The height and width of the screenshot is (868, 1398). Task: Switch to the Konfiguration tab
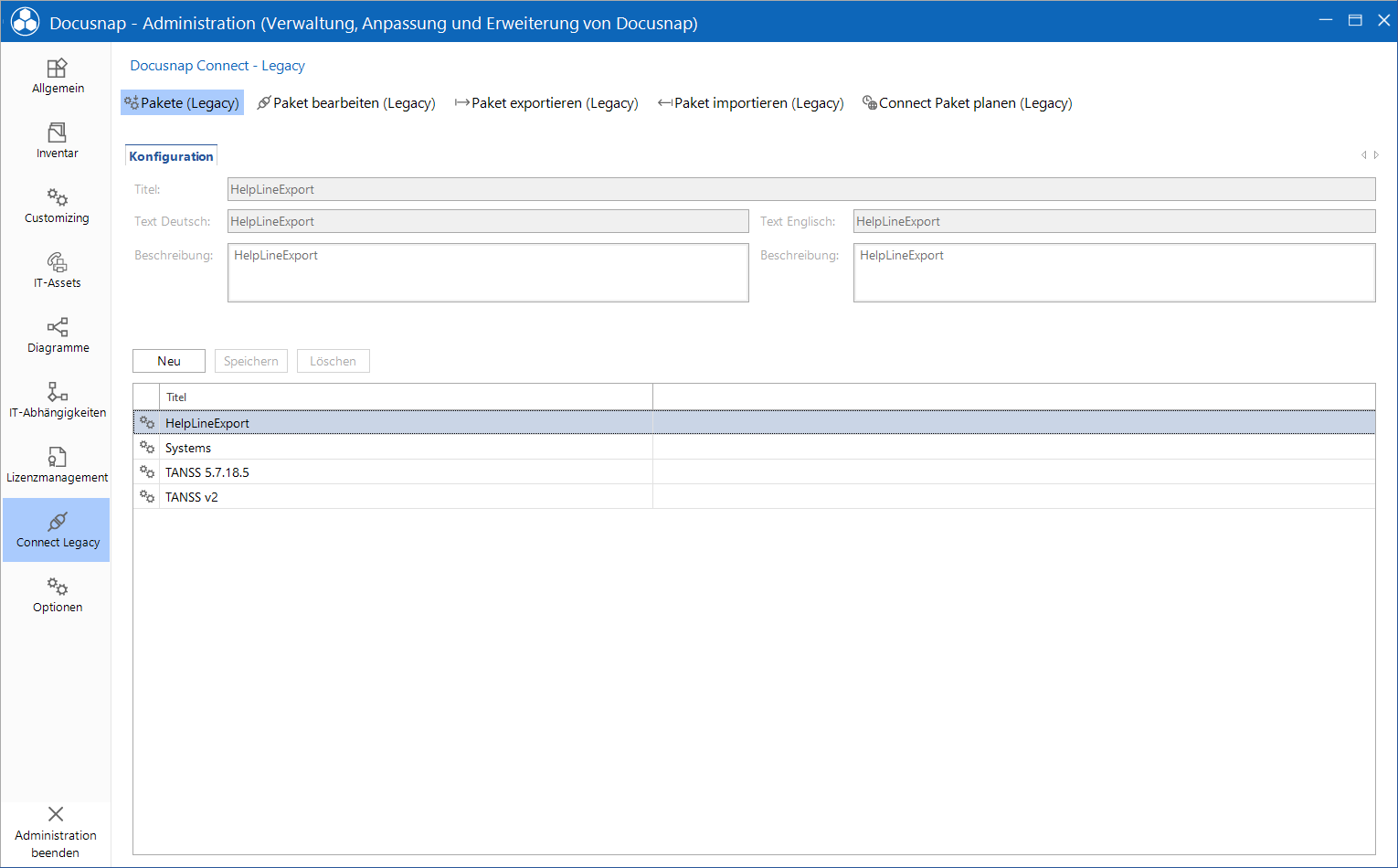[x=171, y=156]
